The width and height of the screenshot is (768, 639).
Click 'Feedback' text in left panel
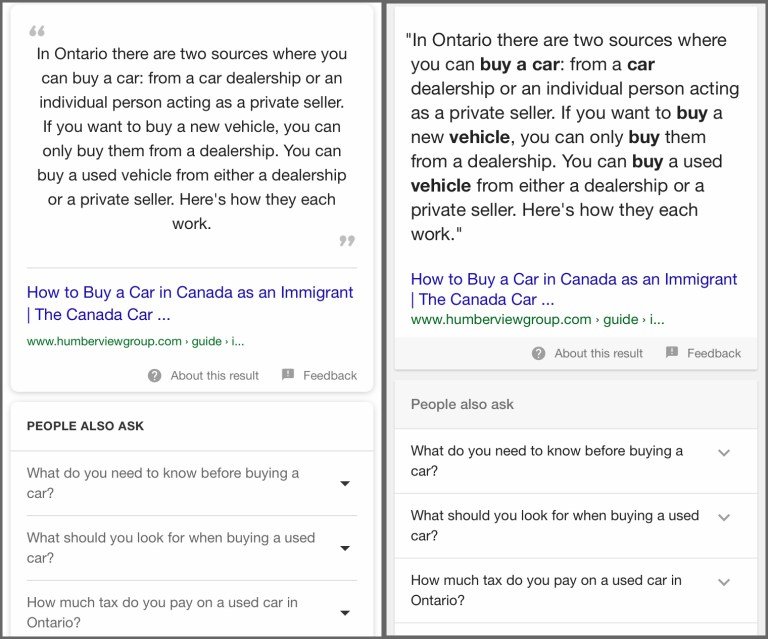pos(330,376)
